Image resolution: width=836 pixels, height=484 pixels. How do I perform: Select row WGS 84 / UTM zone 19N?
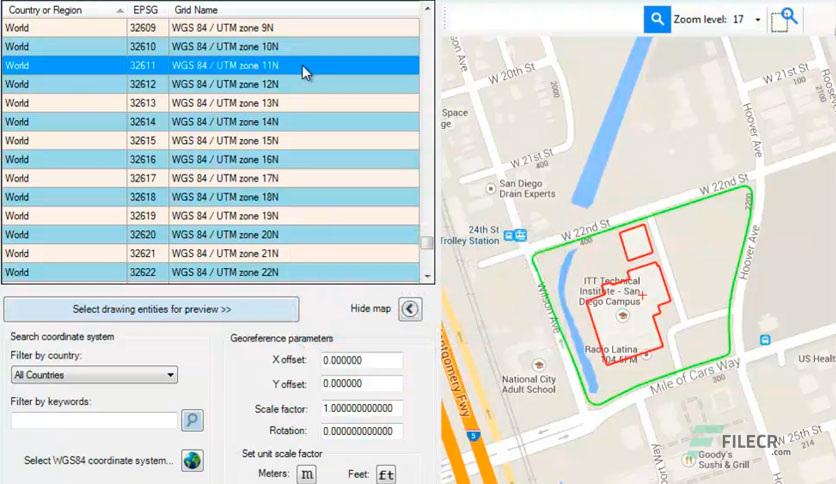pyautogui.click(x=211, y=216)
